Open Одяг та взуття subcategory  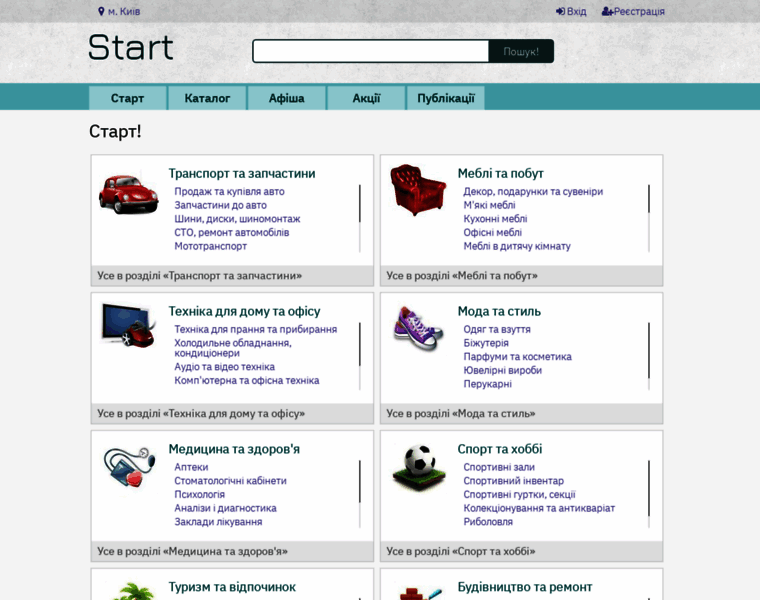coord(497,329)
